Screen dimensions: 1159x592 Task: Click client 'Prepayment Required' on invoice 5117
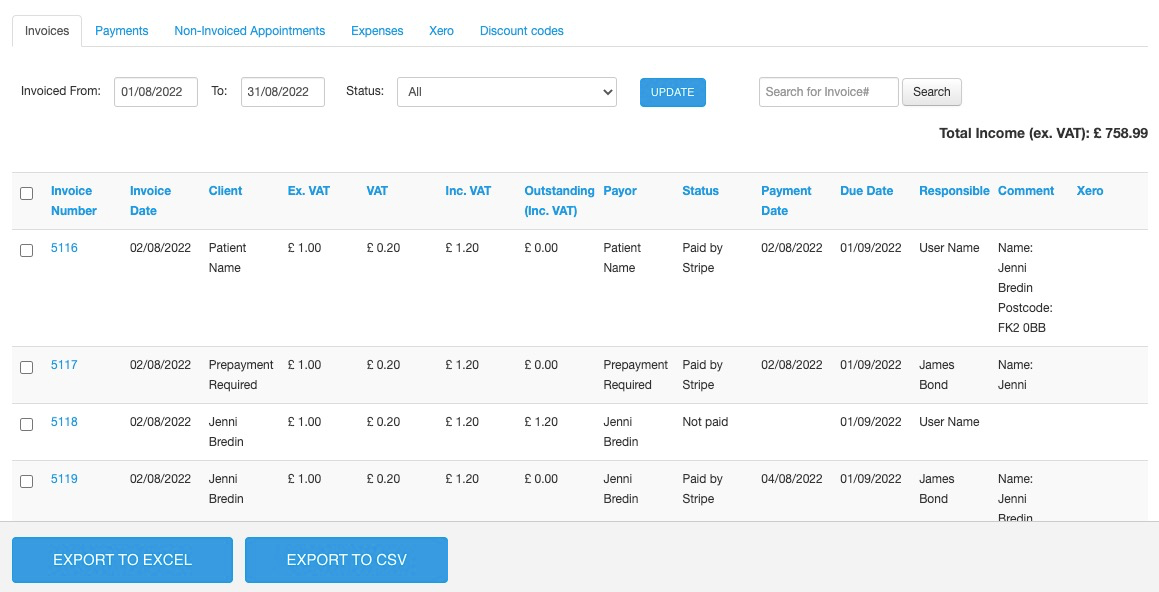241,375
